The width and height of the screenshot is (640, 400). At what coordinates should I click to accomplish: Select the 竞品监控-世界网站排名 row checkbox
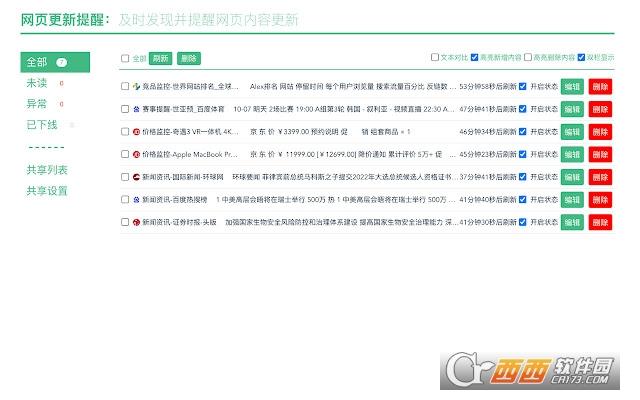[x=125, y=86]
